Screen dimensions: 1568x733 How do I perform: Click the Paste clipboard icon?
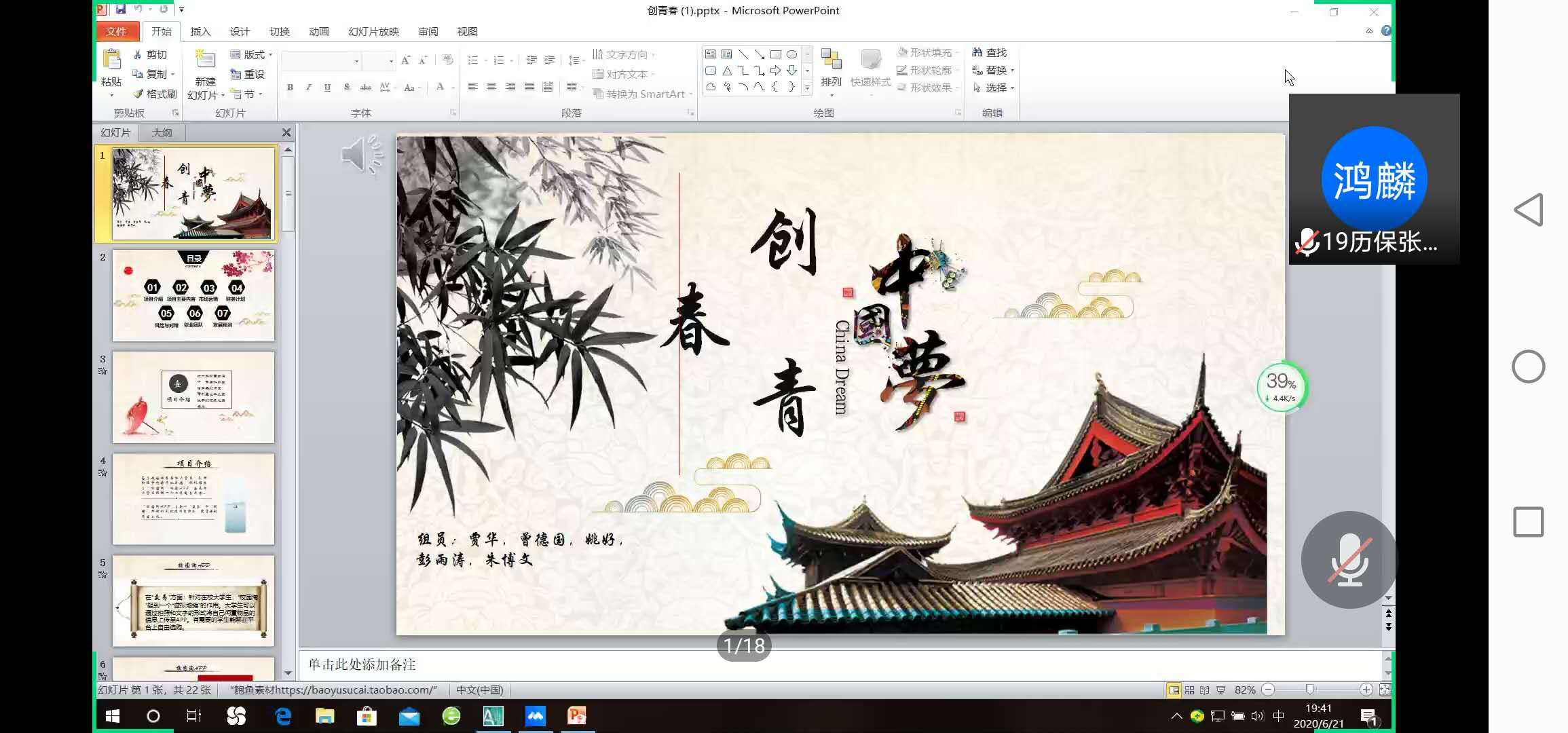pos(111,60)
